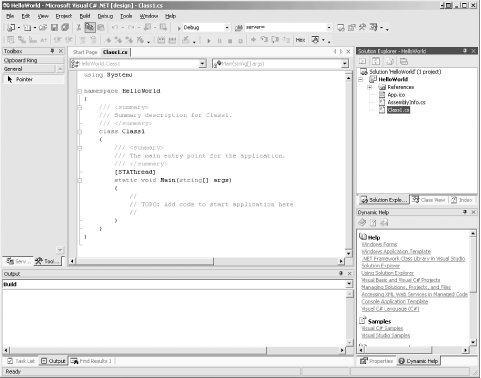Viewport: 481px width, 378px height.
Task: Click the New Project toolbar icon
Action: point(11,27)
